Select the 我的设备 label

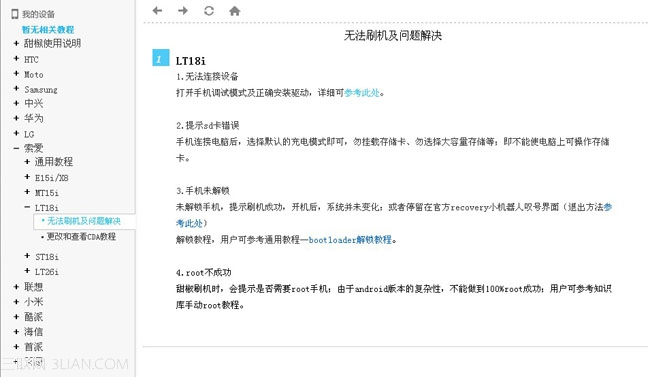click(39, 15)
